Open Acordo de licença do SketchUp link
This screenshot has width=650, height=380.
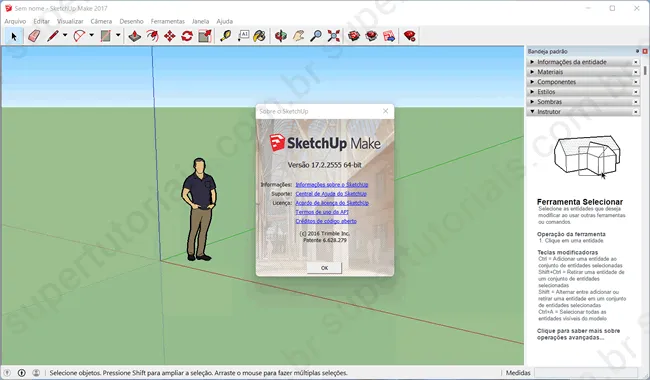(332, 203)
